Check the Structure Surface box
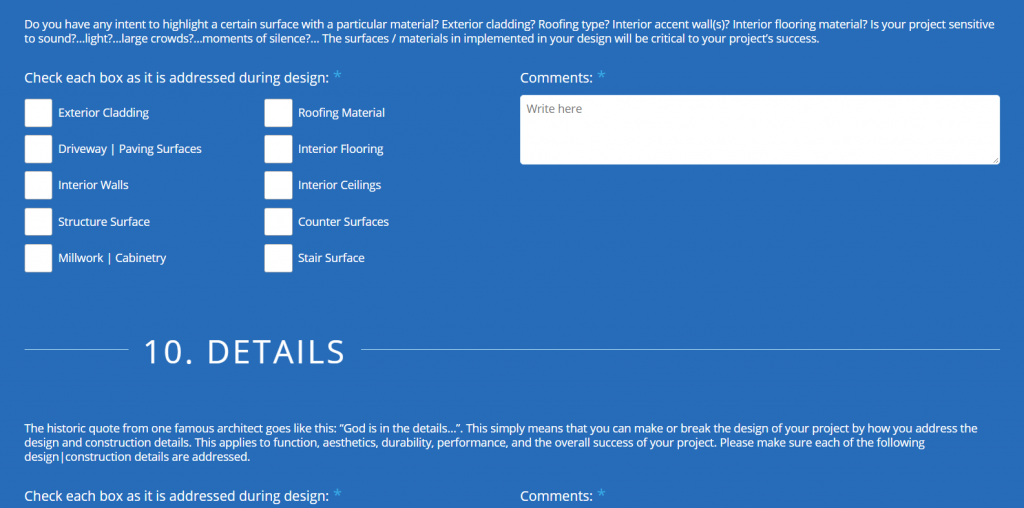Viewport: 1024px width, 508px height. 38,222
